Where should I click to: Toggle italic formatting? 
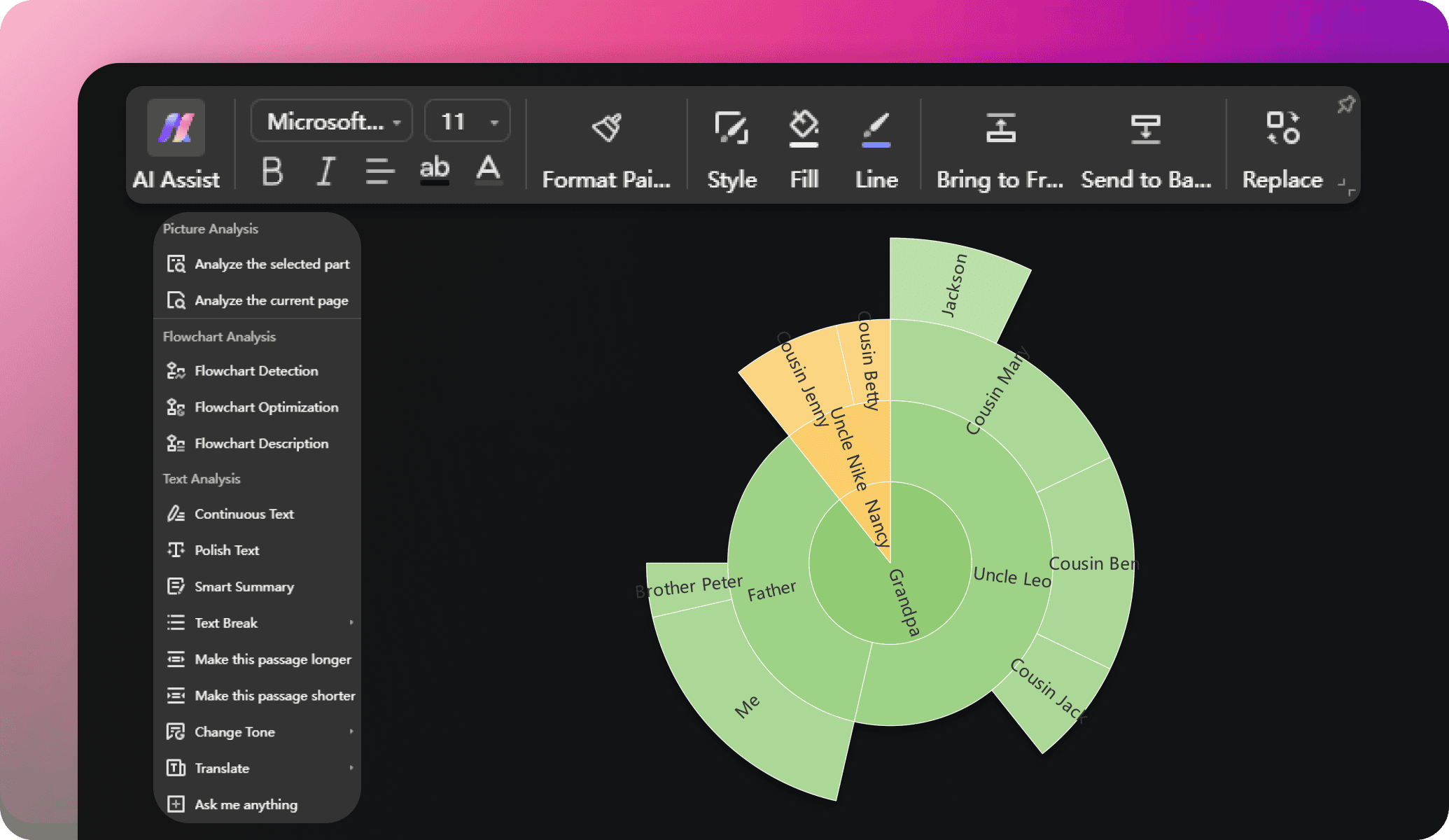click(326, 171)
